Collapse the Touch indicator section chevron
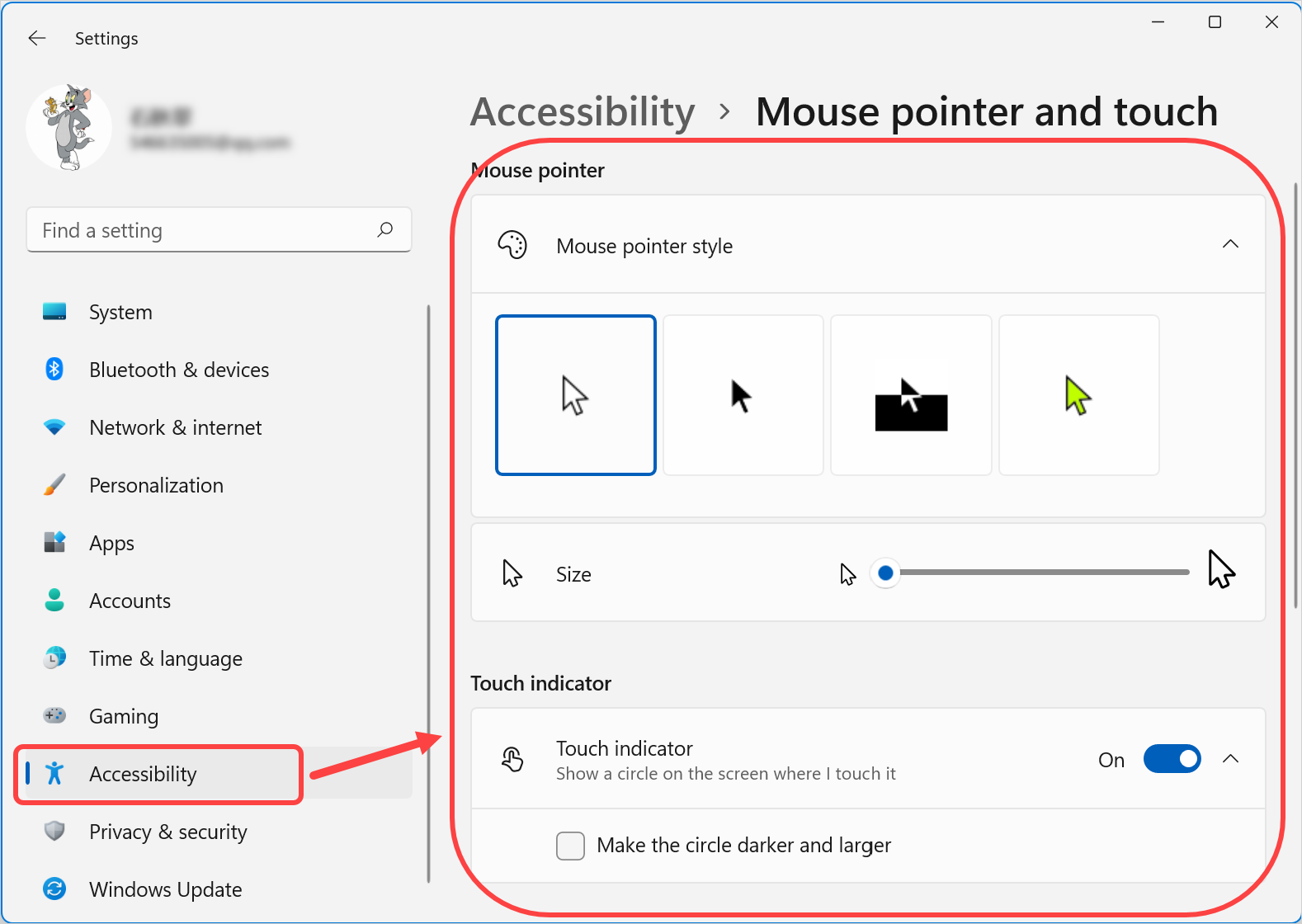The width and height of the screenshot is (1302, 924). coord(1230,759)
